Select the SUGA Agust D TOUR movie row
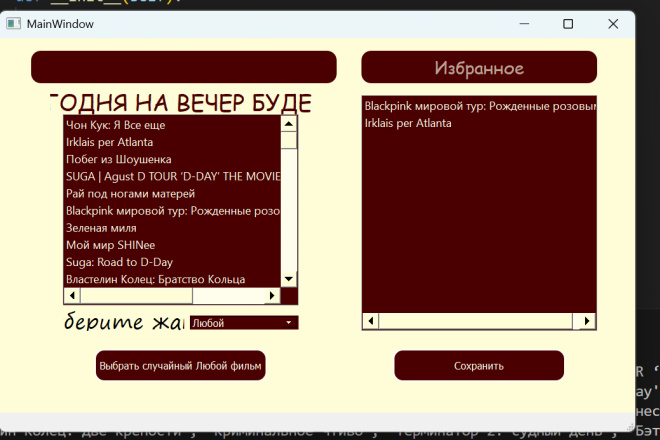Screen dimensions: 660x440 click(x=172, y=176)
